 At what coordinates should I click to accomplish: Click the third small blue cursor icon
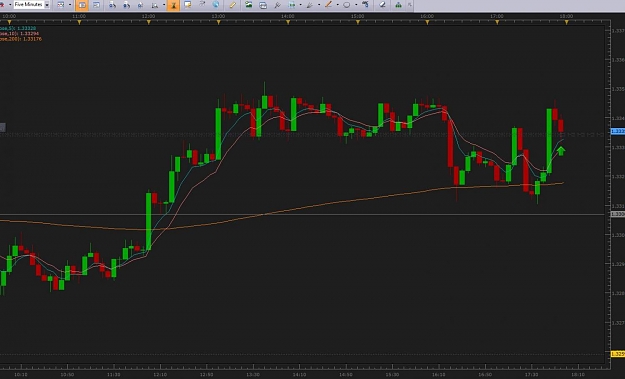tap(140, 5)
